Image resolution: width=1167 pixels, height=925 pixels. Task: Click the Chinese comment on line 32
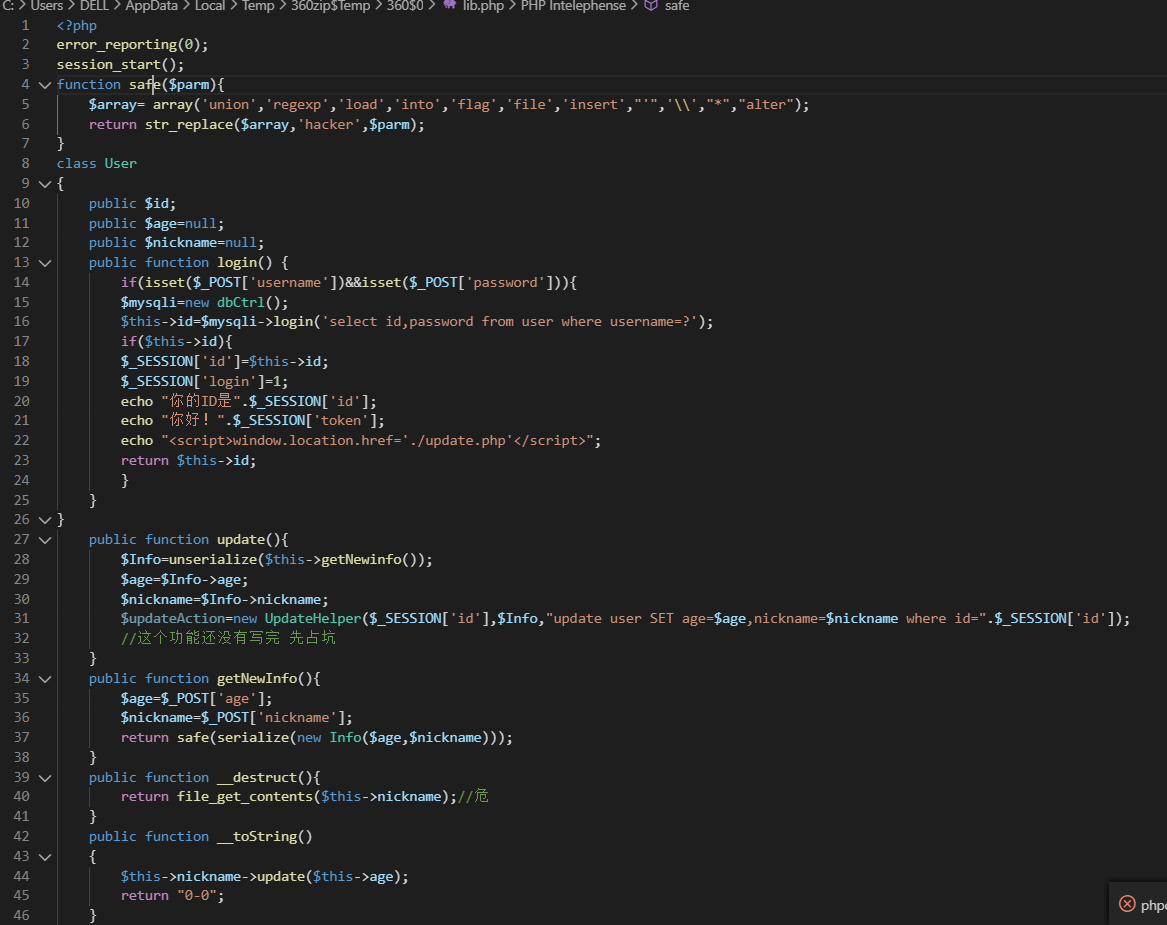228,638
